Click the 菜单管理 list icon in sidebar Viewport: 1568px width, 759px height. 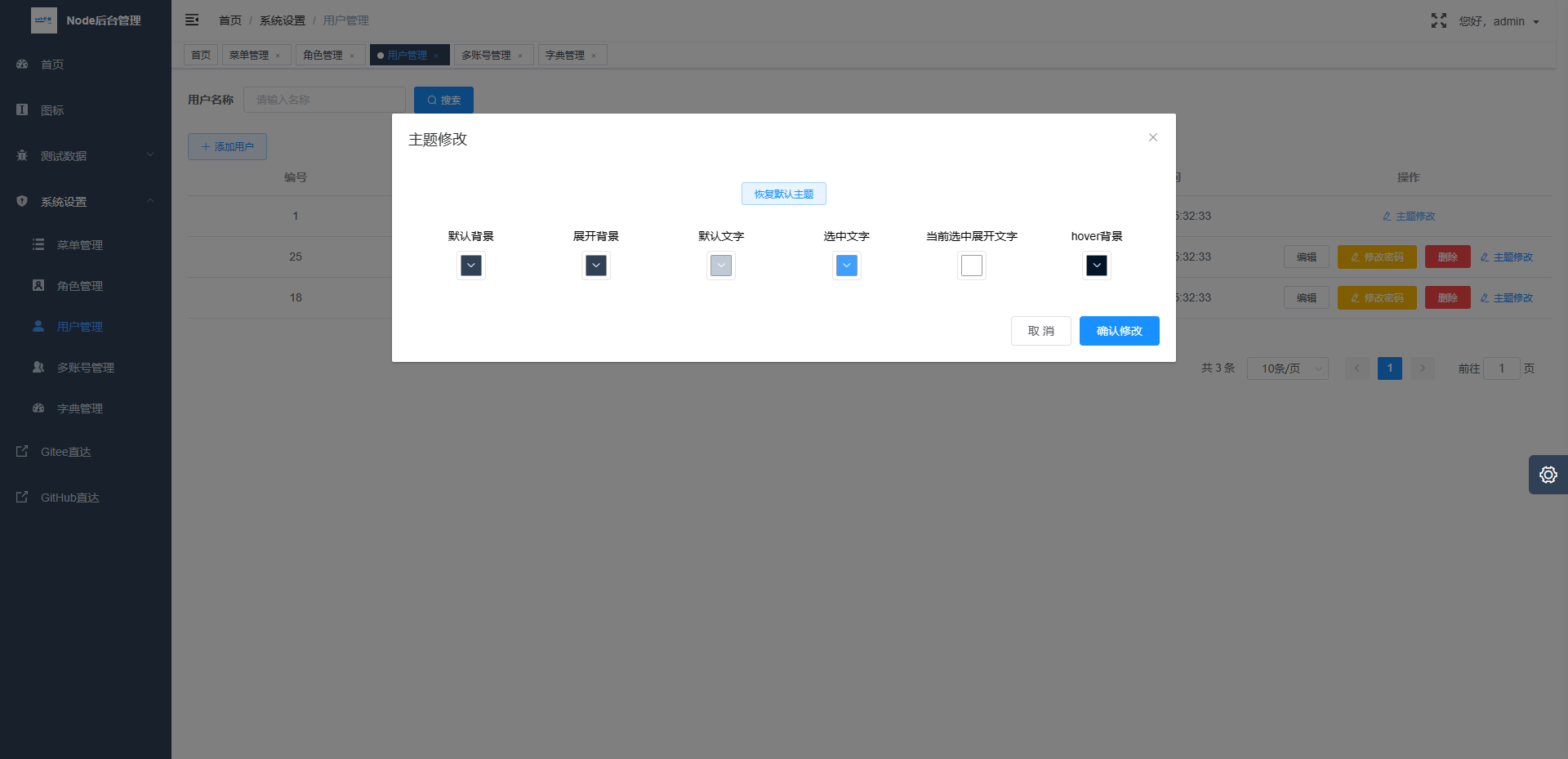click(38, 244)
